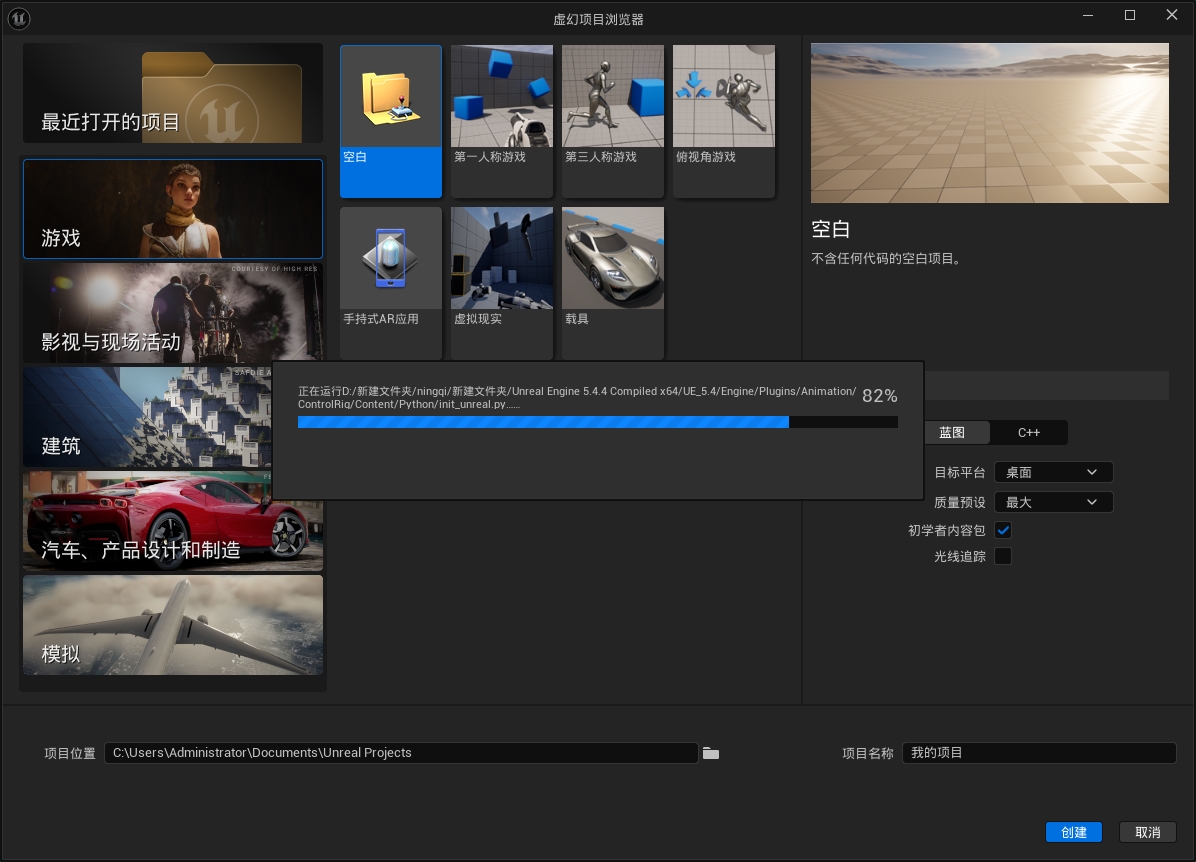
Task: Close the project browser window
Action: [1172, 15]
